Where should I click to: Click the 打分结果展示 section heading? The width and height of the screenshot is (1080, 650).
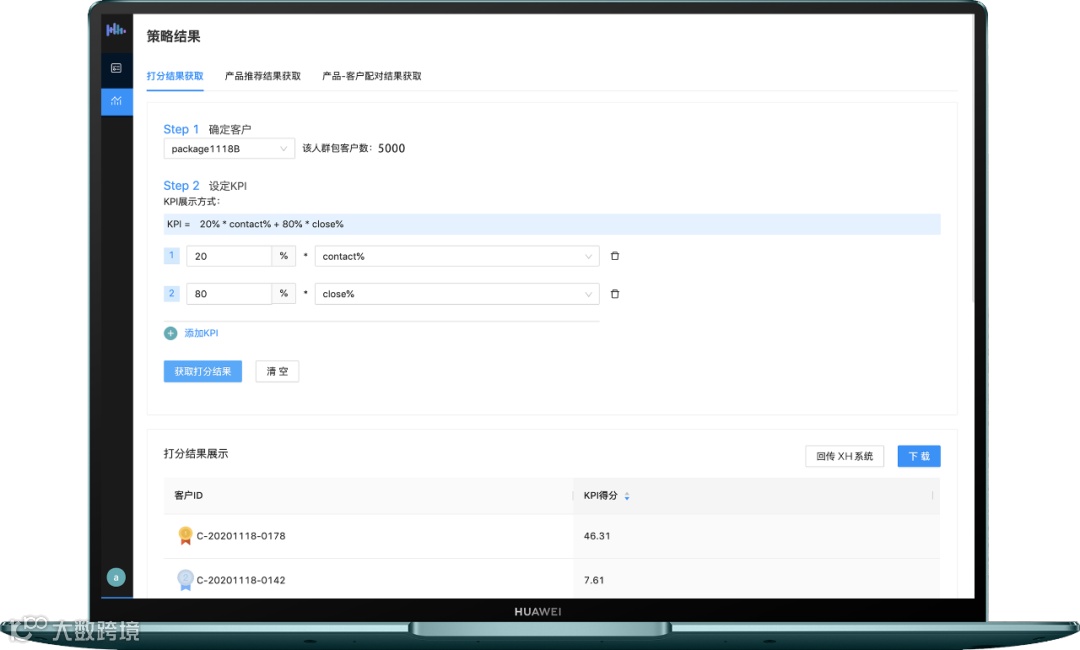pyautogui.click(x=196, y=453)
